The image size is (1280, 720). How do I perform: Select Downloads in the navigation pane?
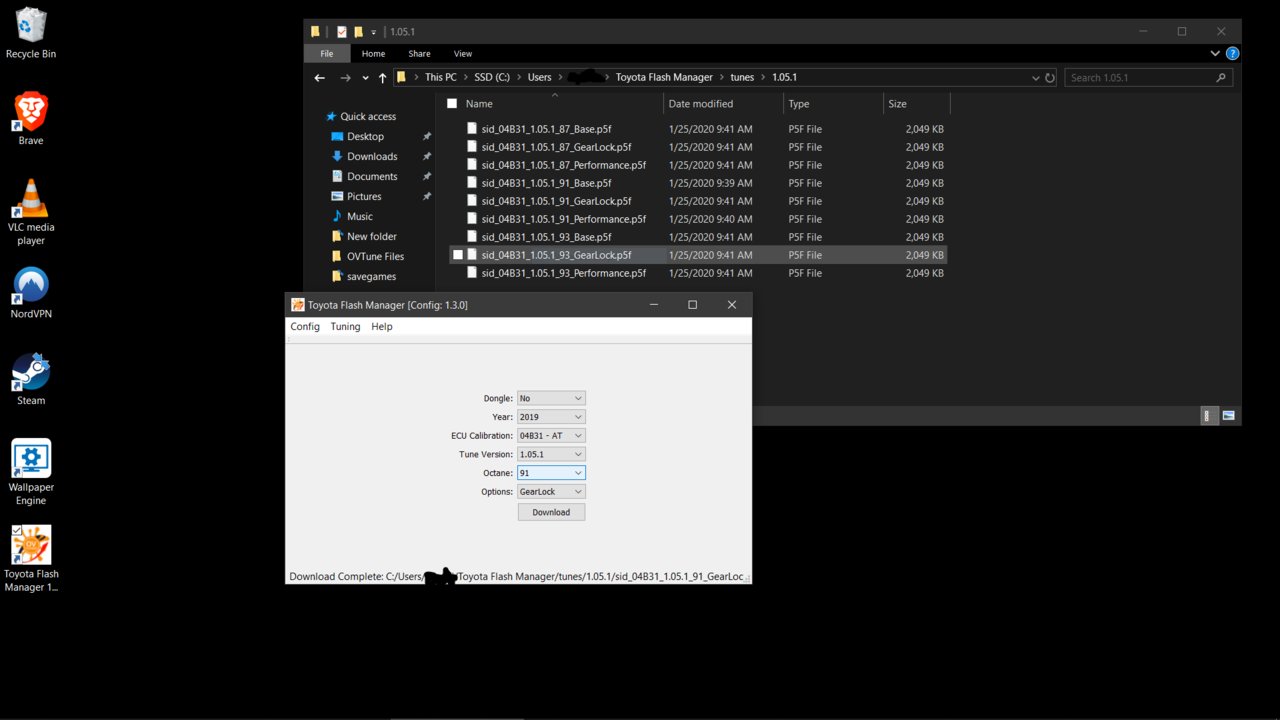(x=372, y=156)
